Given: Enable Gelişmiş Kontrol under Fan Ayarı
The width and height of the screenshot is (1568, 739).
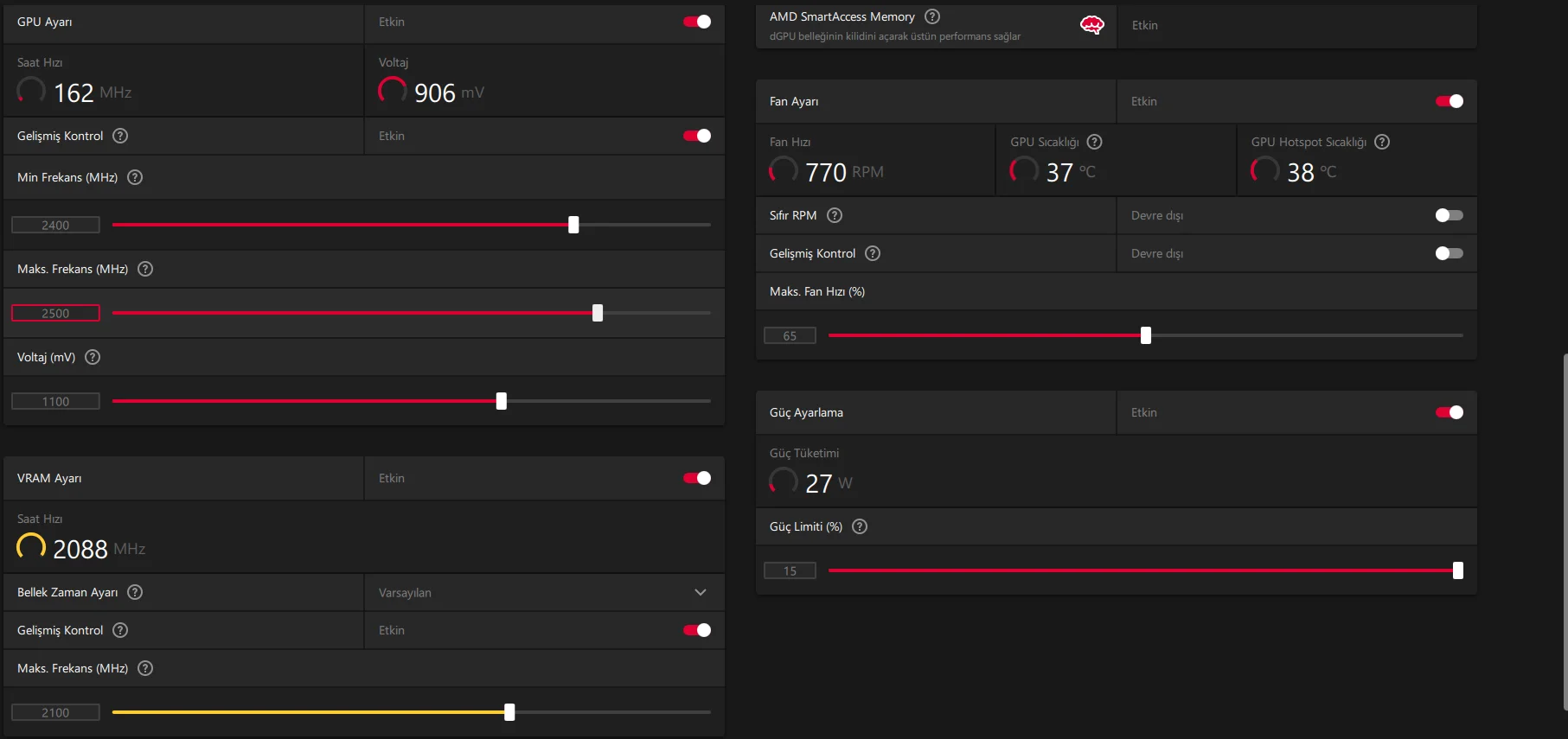Looking at the screenshot, I should tap(1450, 253).
